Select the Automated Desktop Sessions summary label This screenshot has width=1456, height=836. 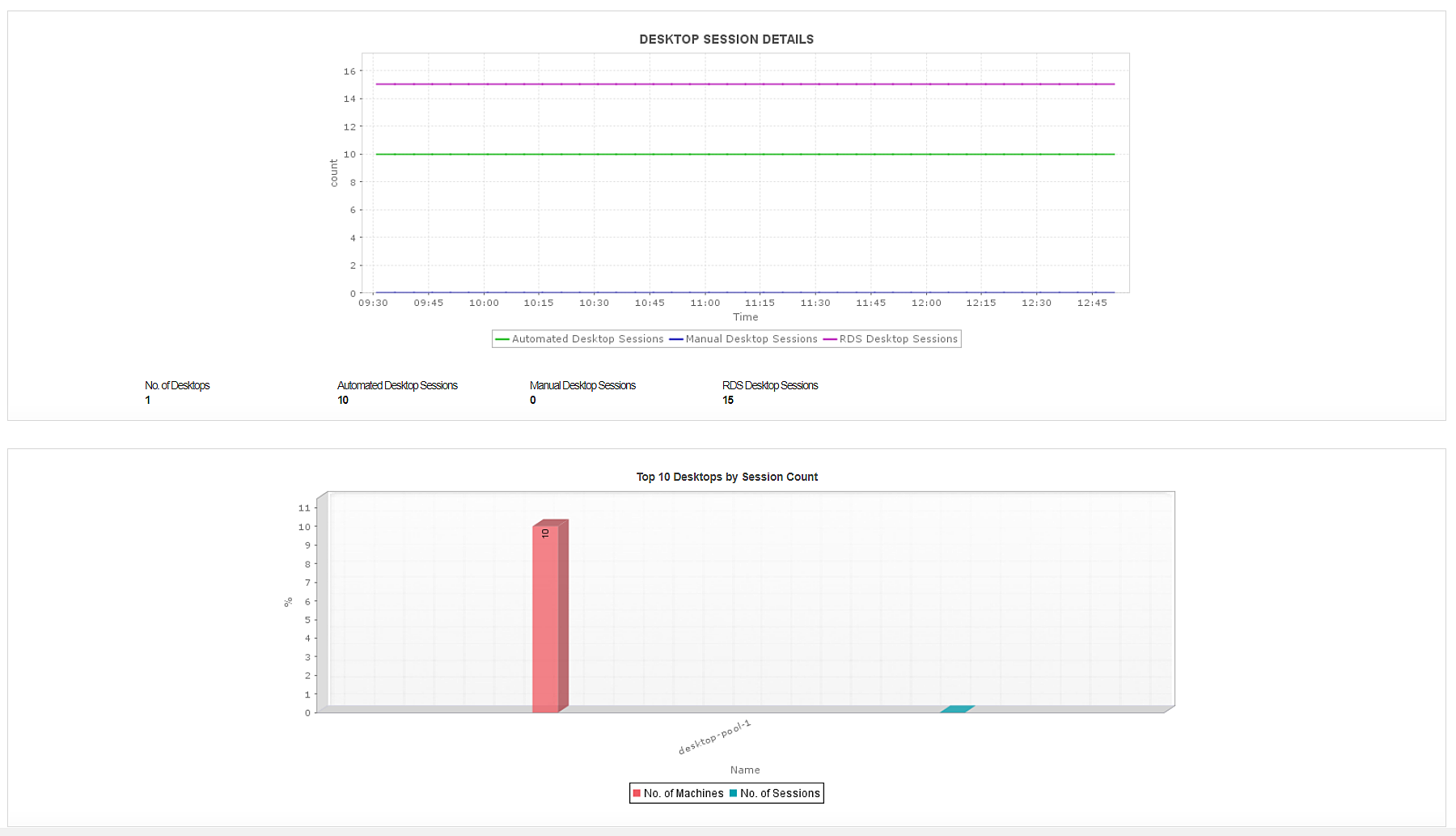tap(397, 385)
